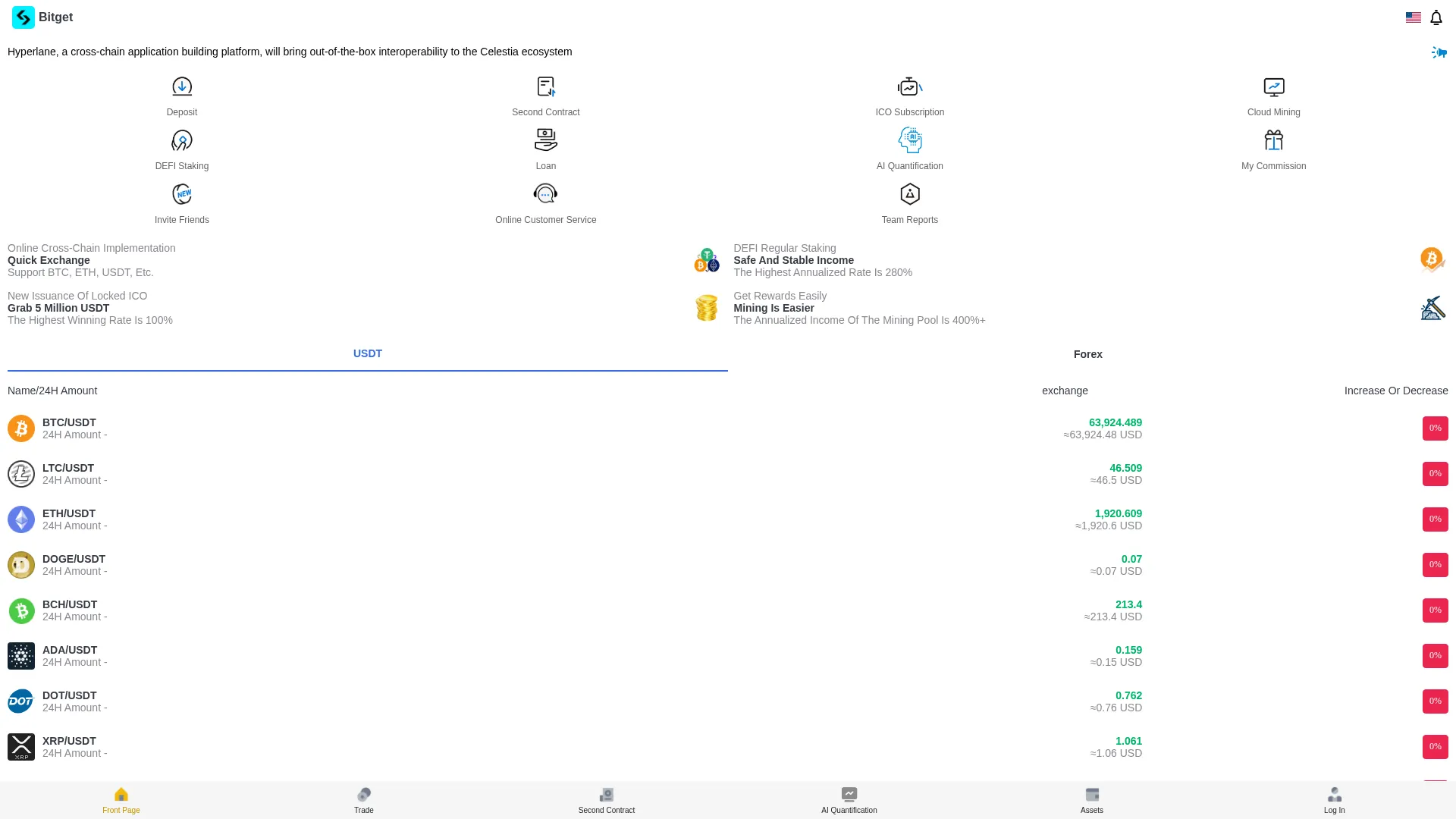Screen dimensions: 1456x819
Task: Click the DOGE coin logo
Action: point(21,565)
